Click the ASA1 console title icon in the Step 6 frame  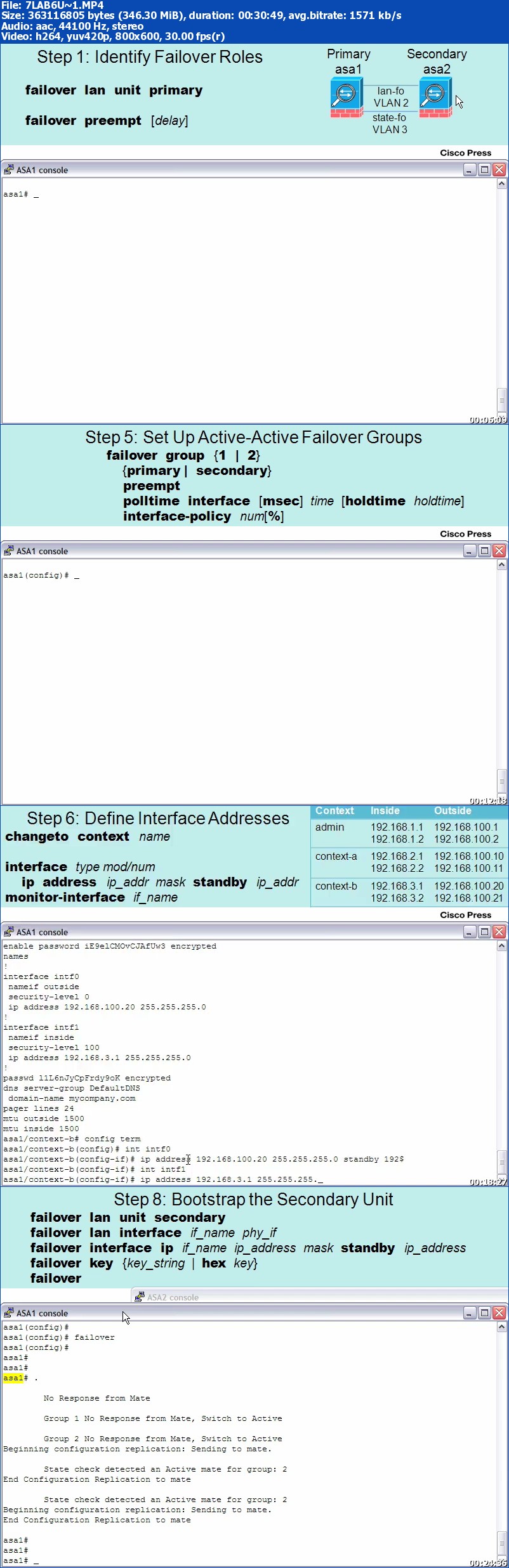click(8, 932)
